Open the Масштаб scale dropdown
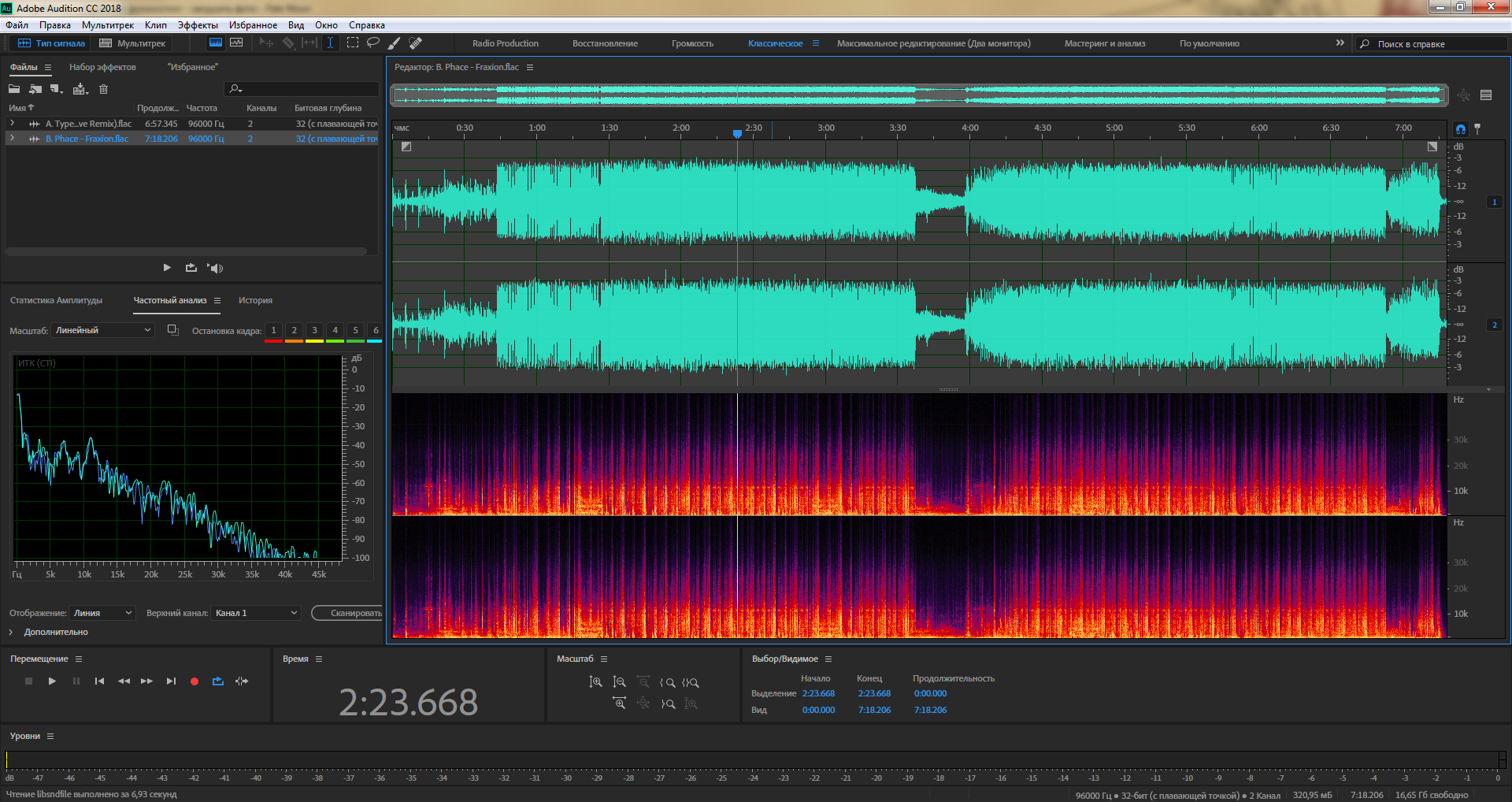The height and width of the screenshot is (802, 1512). [x=103, y=330]
